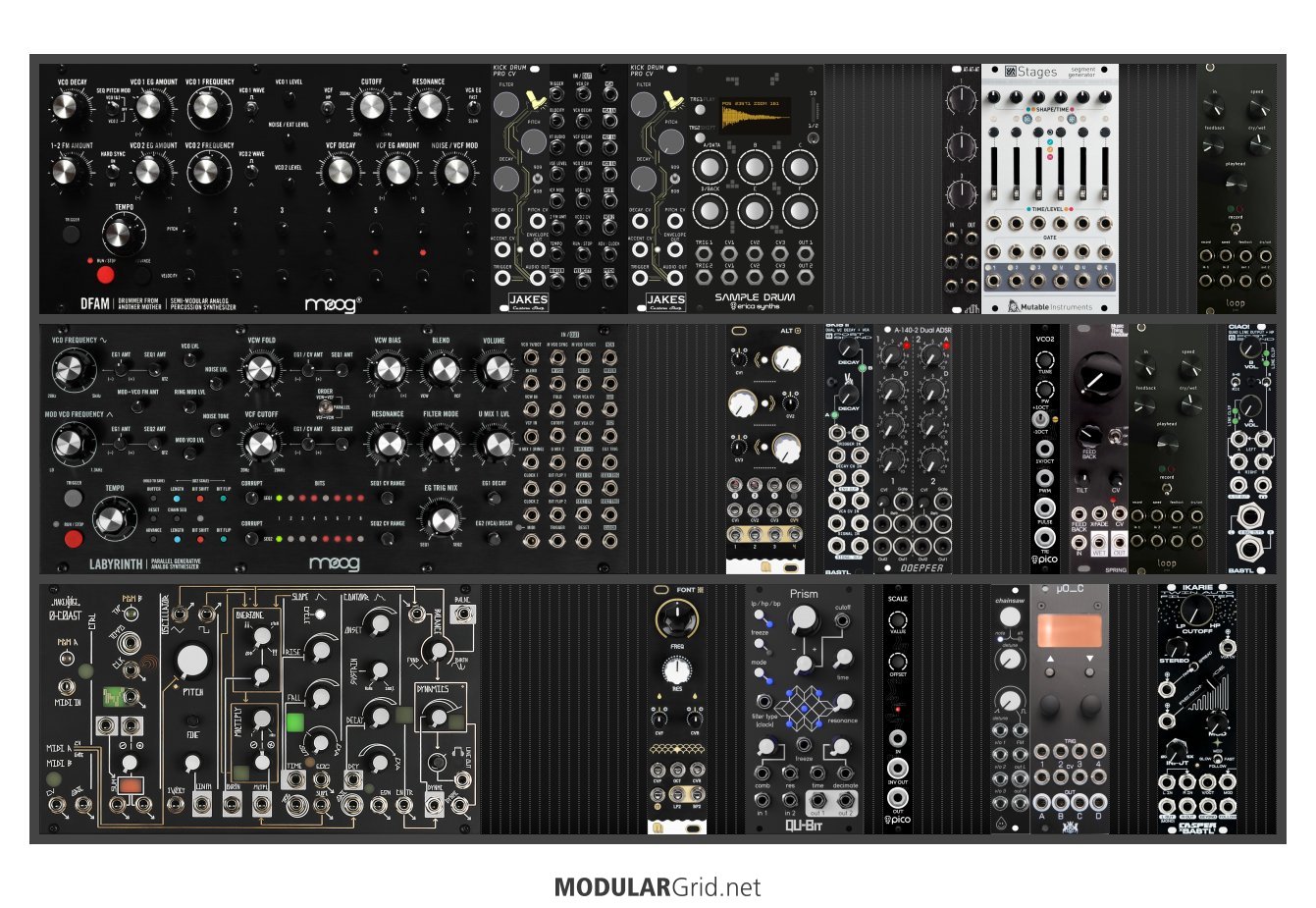Click the DFAM Cutoff knob
Viewport: 1316px width, 908px height.
click(372, 107)
